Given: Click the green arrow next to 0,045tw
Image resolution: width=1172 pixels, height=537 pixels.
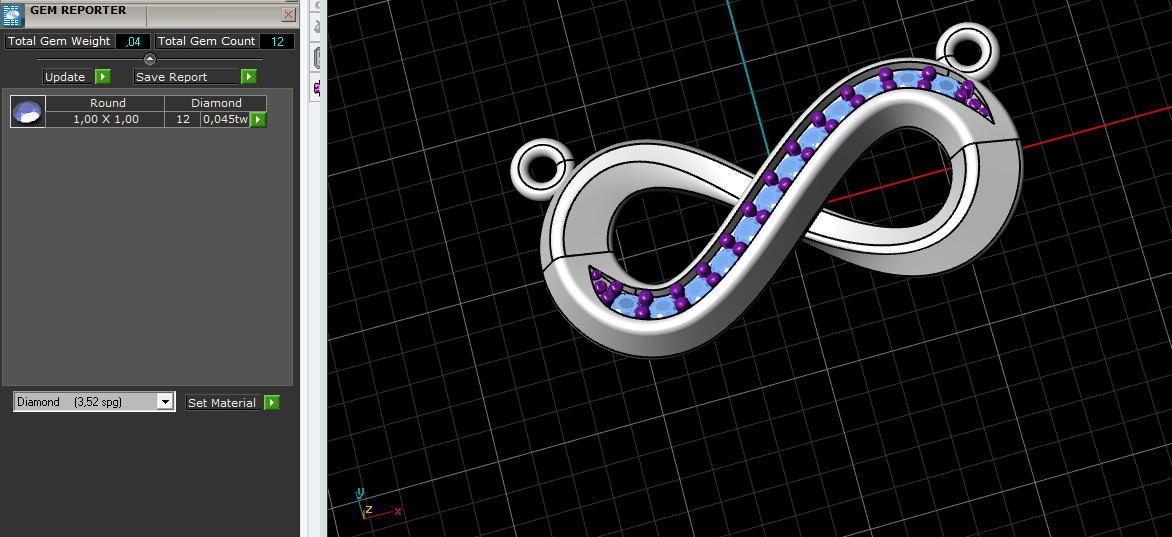Looking at the screenshot, I should [x=258, y=120].
